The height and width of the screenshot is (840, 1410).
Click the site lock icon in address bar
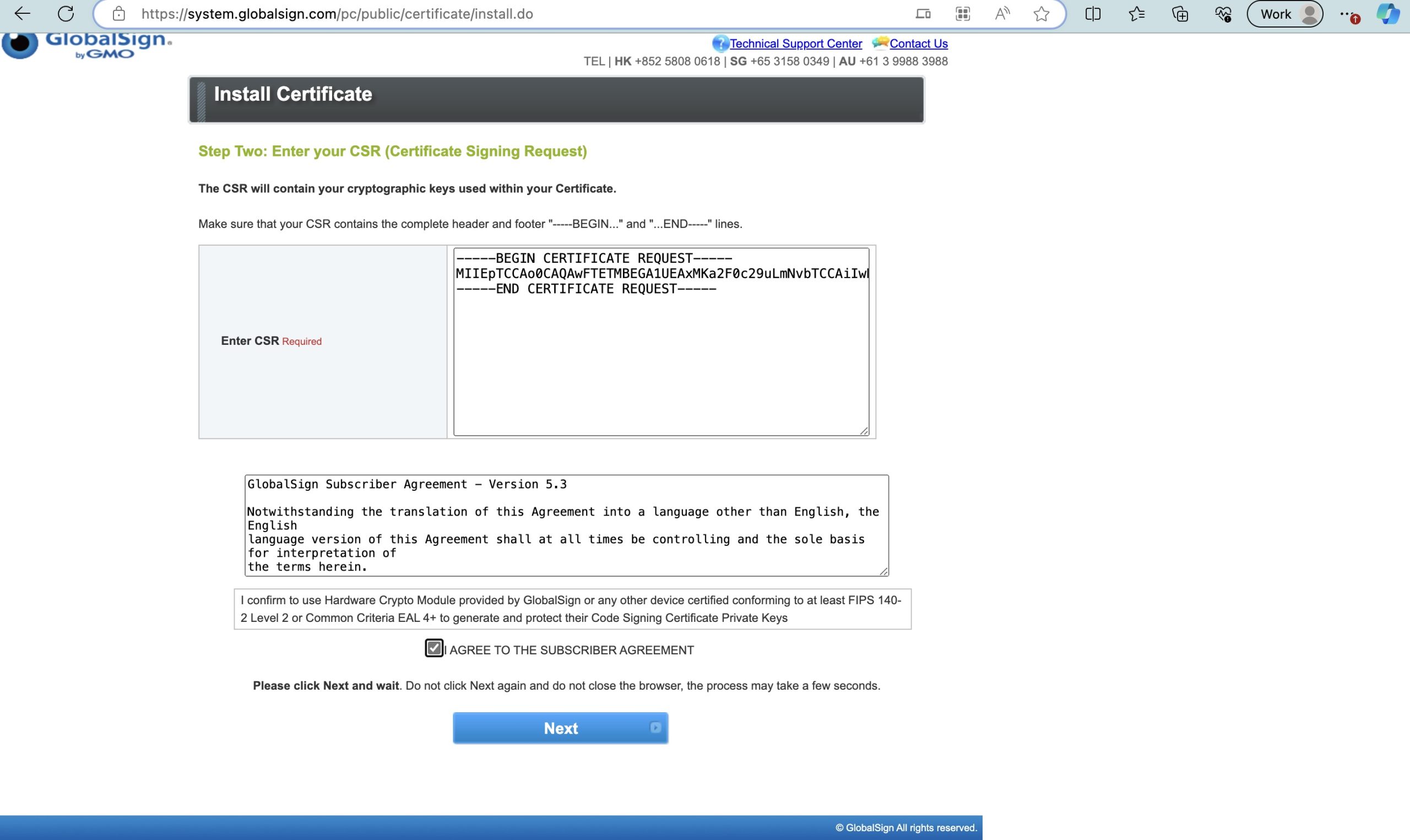pyautogui.click(x=118, y=14)
